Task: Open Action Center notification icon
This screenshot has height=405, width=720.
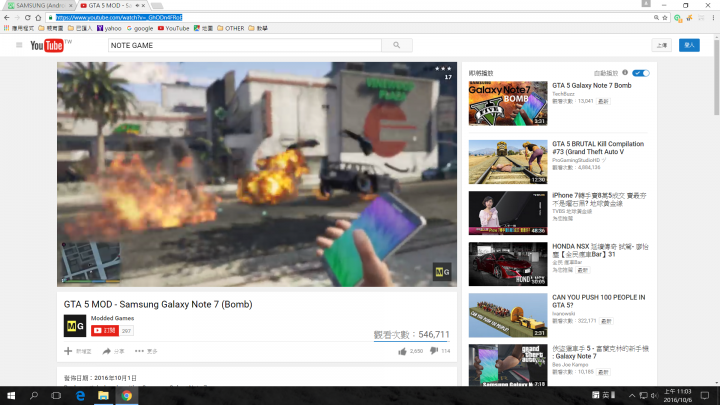Action: 705,395
